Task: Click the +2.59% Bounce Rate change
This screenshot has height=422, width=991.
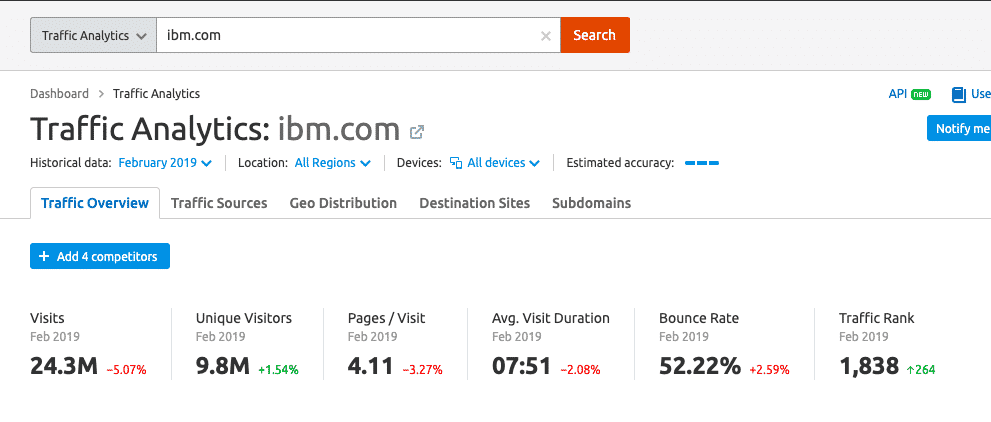Action: click(x=769, y=370)
